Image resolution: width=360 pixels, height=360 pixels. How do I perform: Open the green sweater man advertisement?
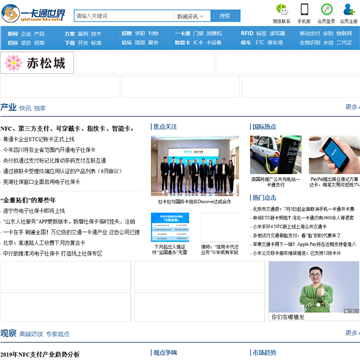314,287
